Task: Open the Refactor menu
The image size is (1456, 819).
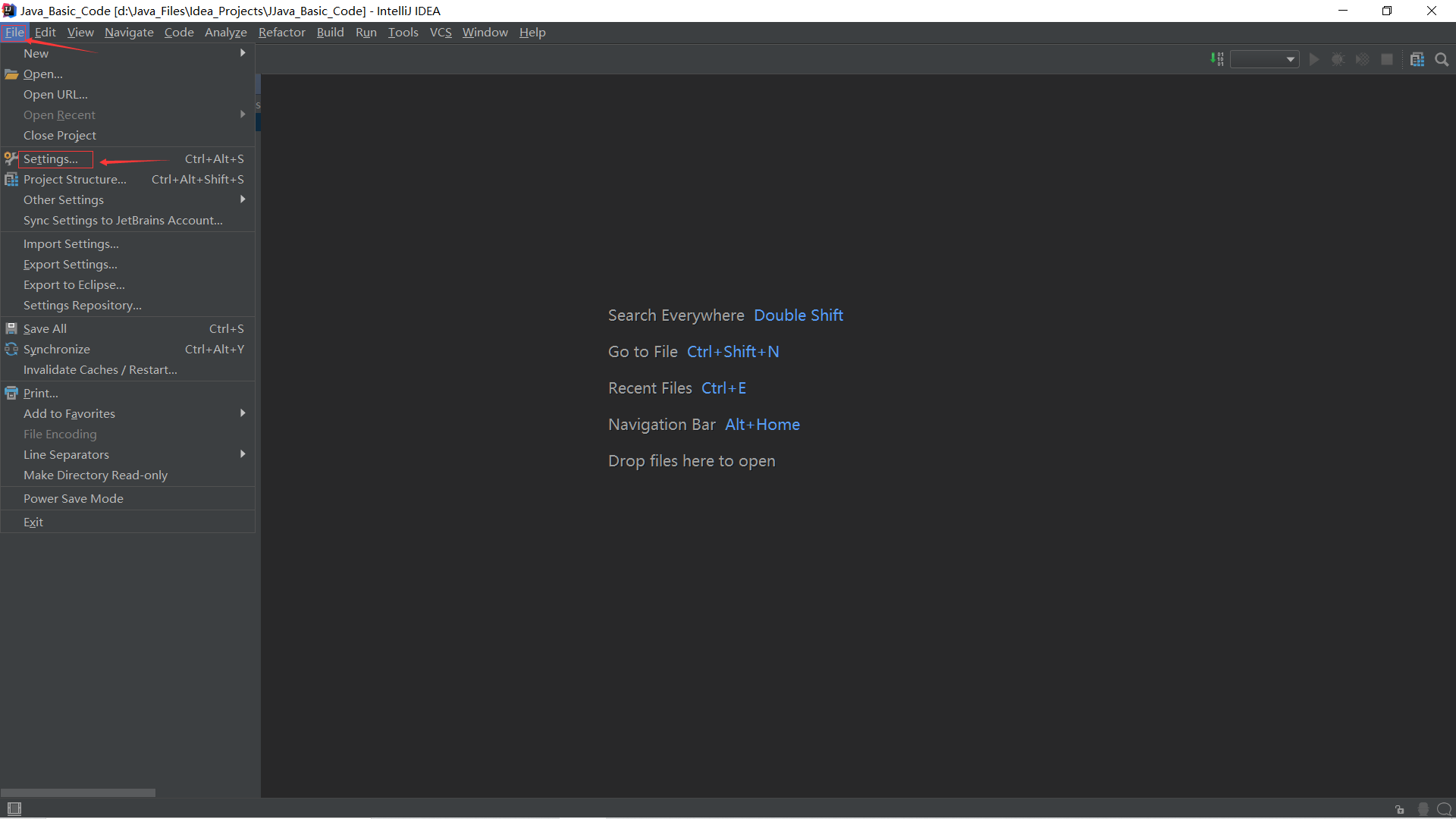Action: click(281, 32)
